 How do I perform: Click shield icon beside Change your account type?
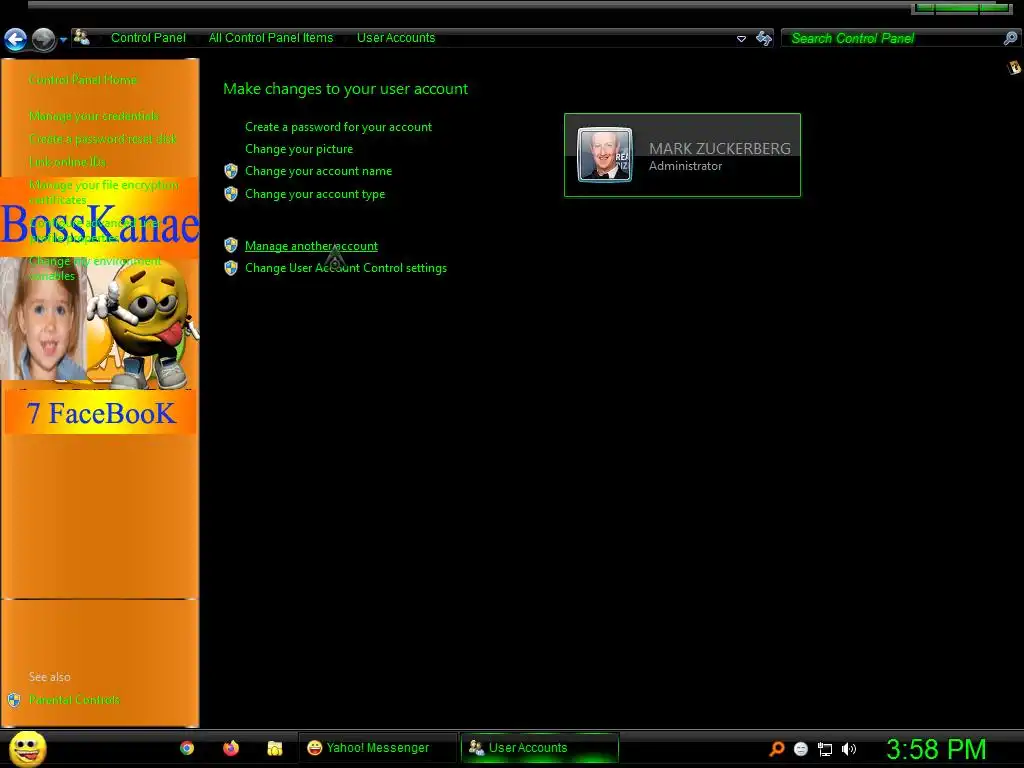pyautogui.click(x=231, y=194)
